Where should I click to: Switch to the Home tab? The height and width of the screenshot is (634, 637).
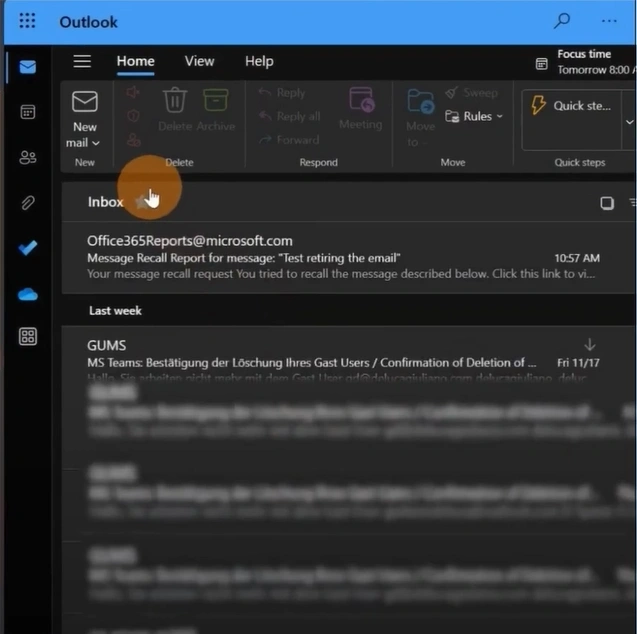click(136, 61)
